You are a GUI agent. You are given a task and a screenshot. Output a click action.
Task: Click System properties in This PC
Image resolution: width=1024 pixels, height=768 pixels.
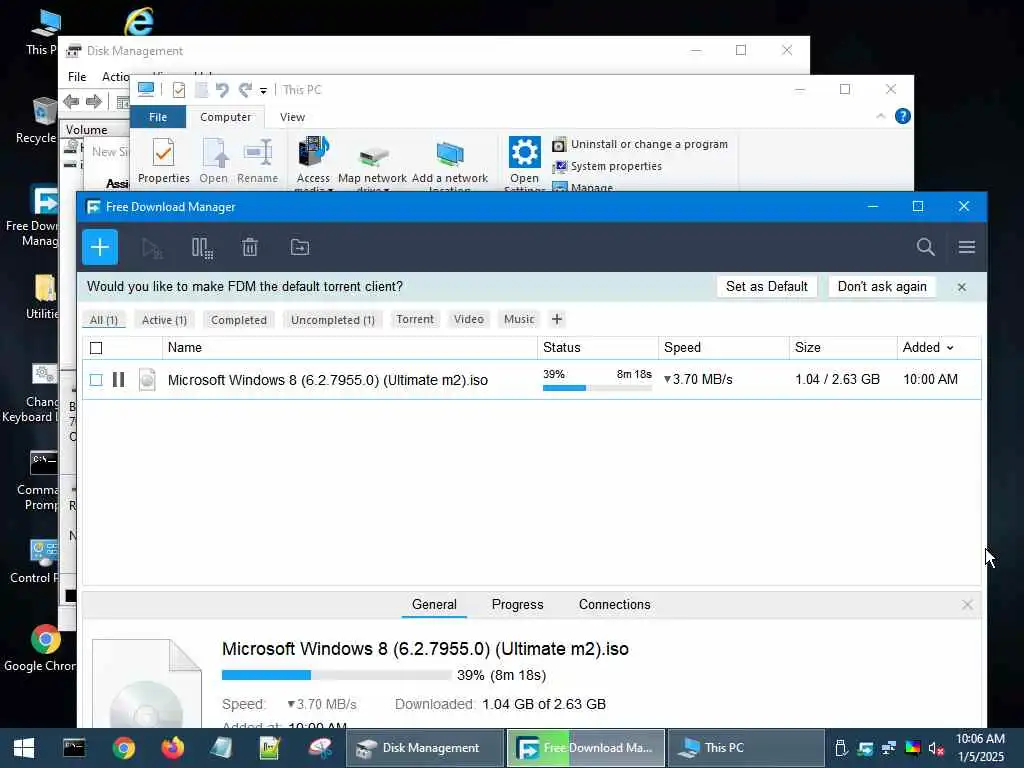click(x=607, y=167)
